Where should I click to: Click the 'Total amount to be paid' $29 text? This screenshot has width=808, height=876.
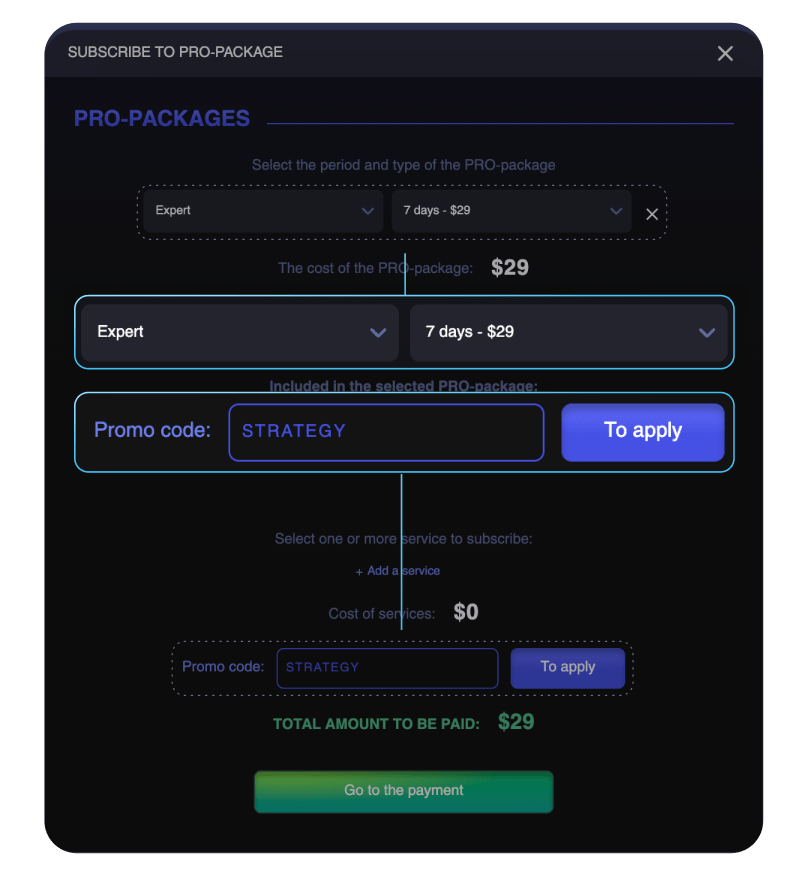516,722
